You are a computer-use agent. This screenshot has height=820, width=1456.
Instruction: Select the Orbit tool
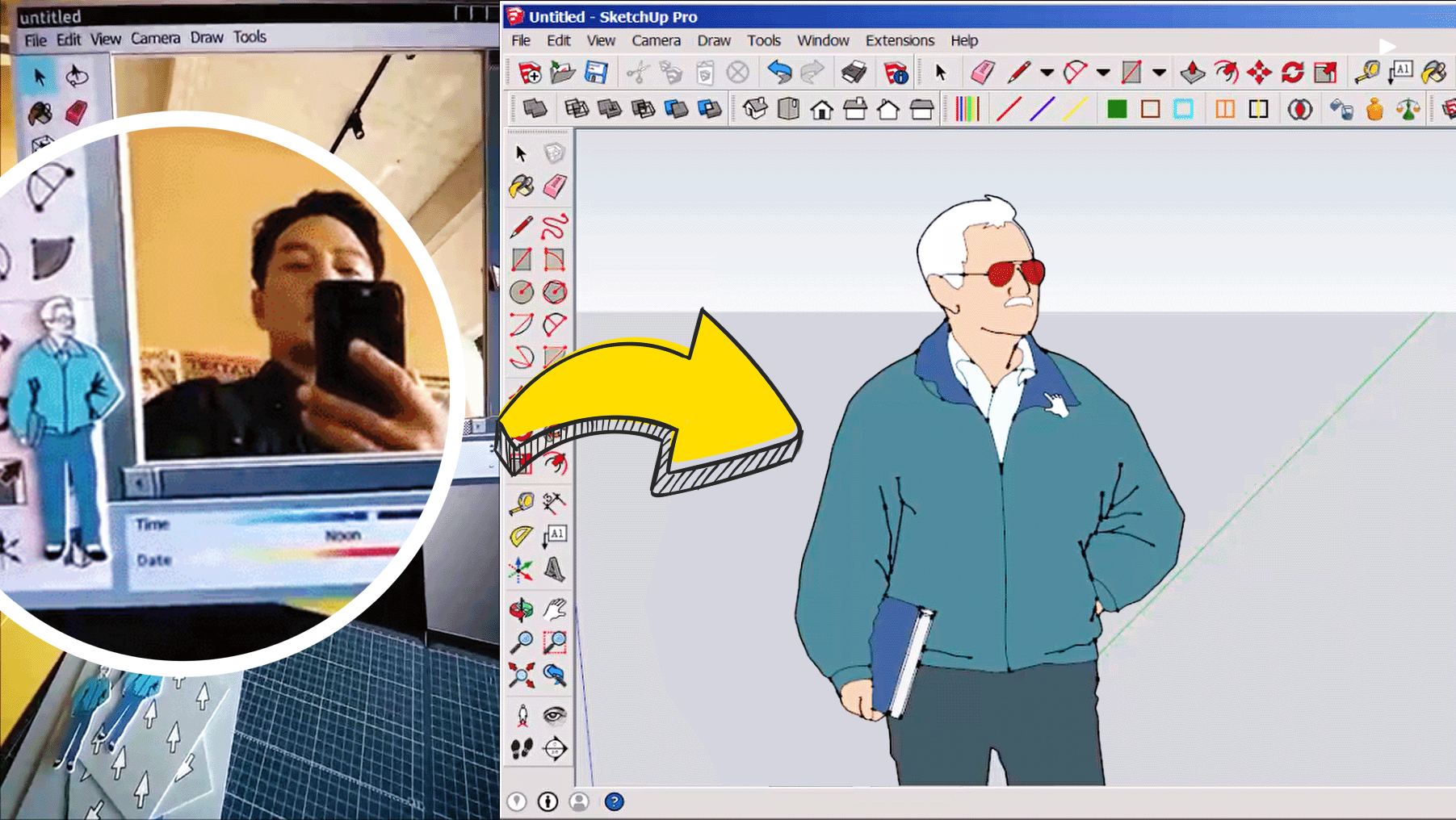(522, 609)
